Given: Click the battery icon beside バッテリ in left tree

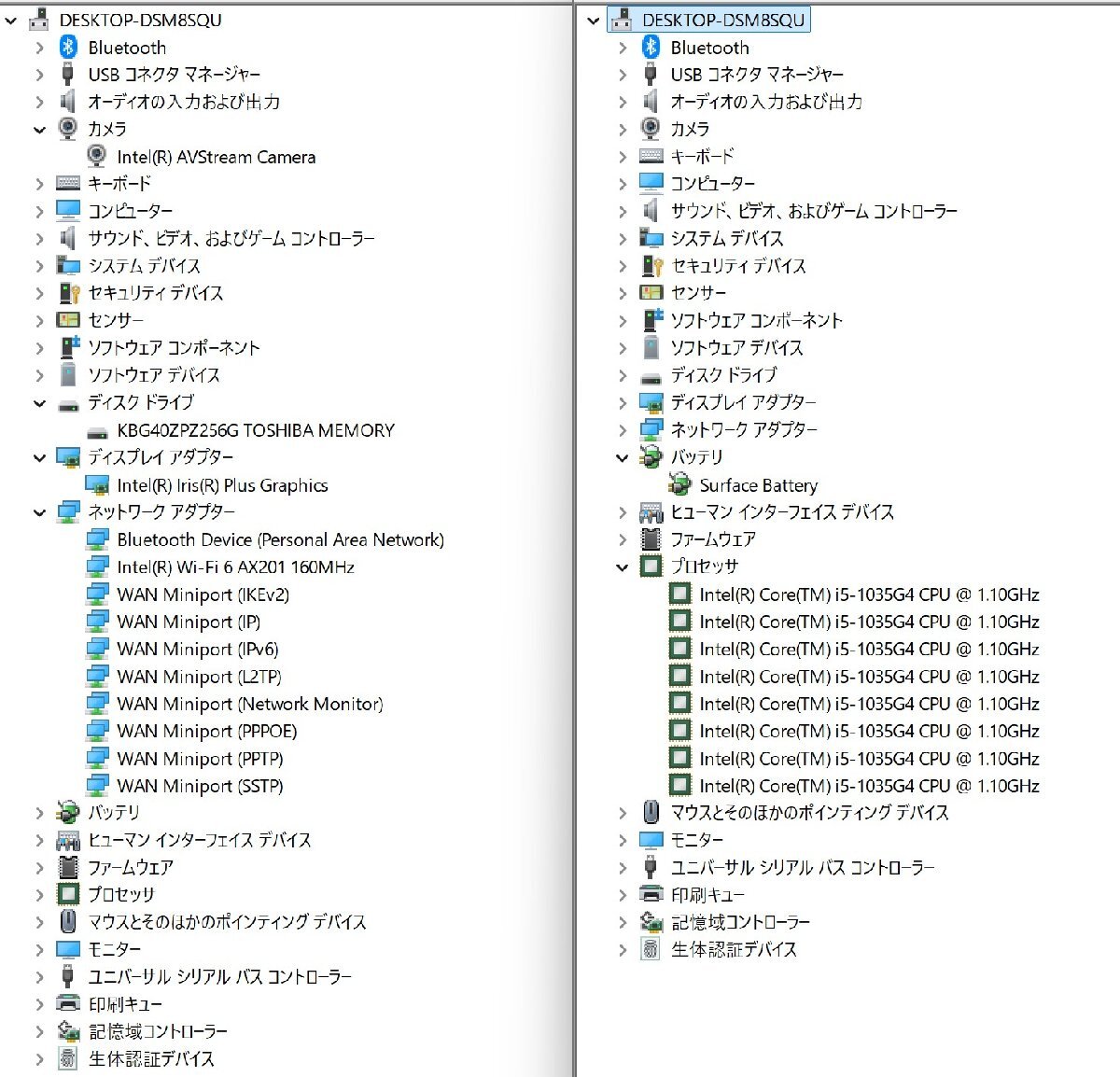Looking at the screenshot, I should tap(68, 812).
